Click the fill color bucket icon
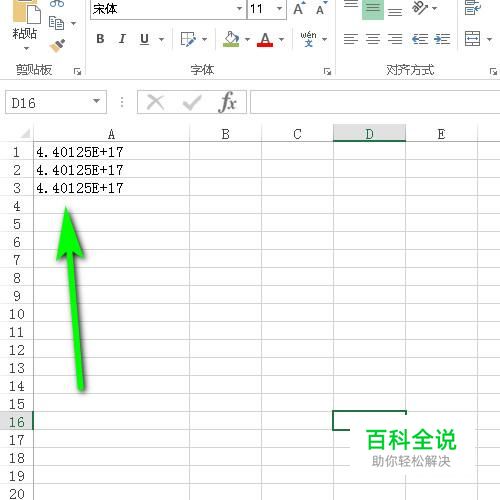Image resolution: width=500 pixels, height=500 pixels. coord(231,39)
